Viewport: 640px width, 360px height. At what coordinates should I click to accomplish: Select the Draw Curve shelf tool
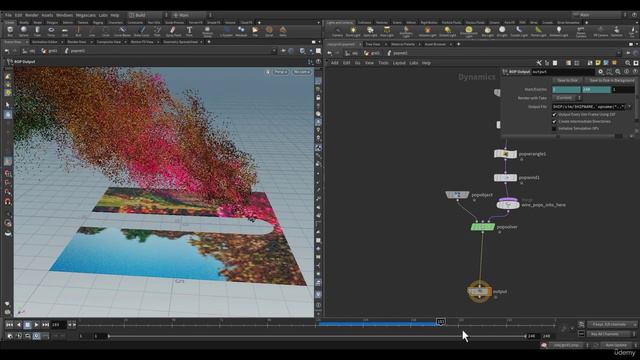click(141, 31)
